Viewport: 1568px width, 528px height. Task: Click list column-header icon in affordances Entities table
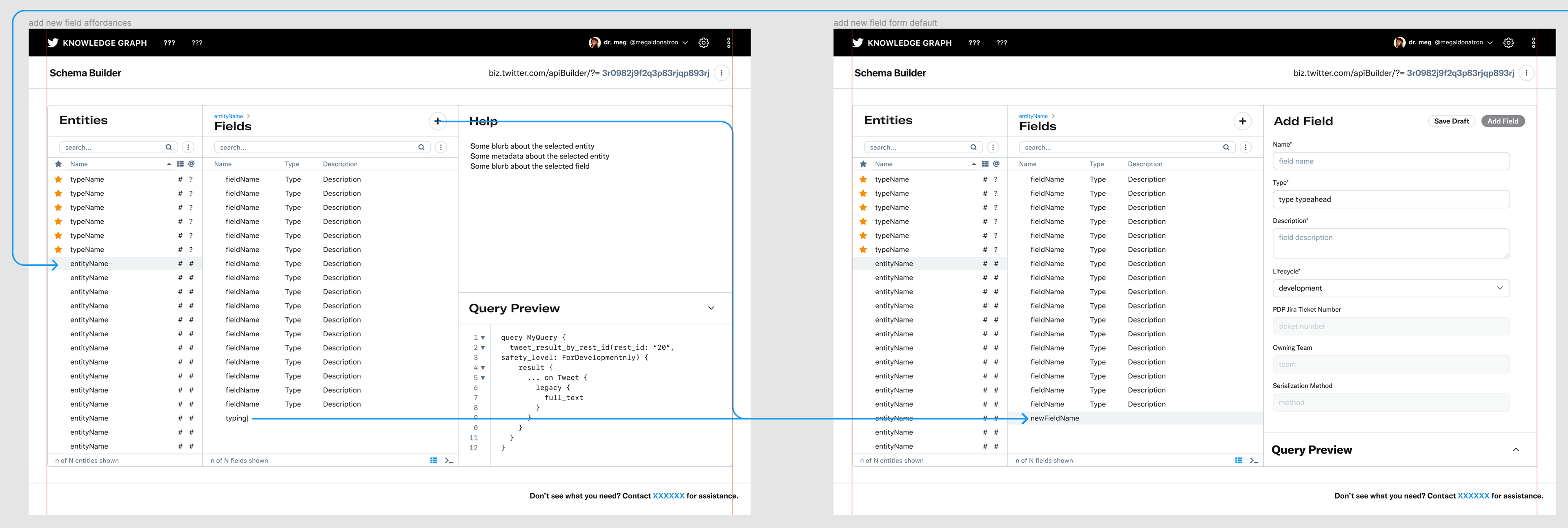point(180,164)
